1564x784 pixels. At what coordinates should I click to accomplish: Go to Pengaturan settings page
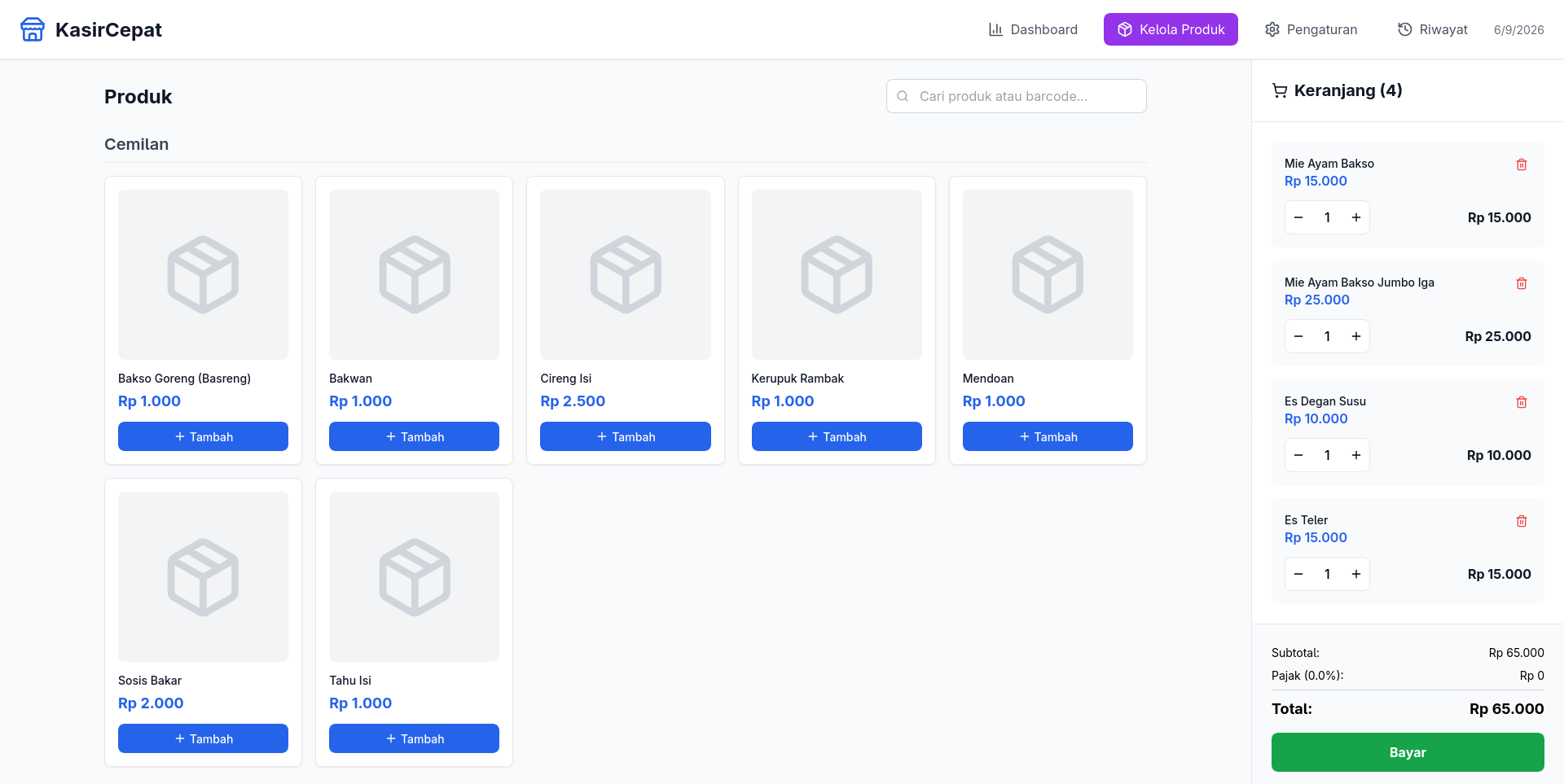tap(1311, 29)
